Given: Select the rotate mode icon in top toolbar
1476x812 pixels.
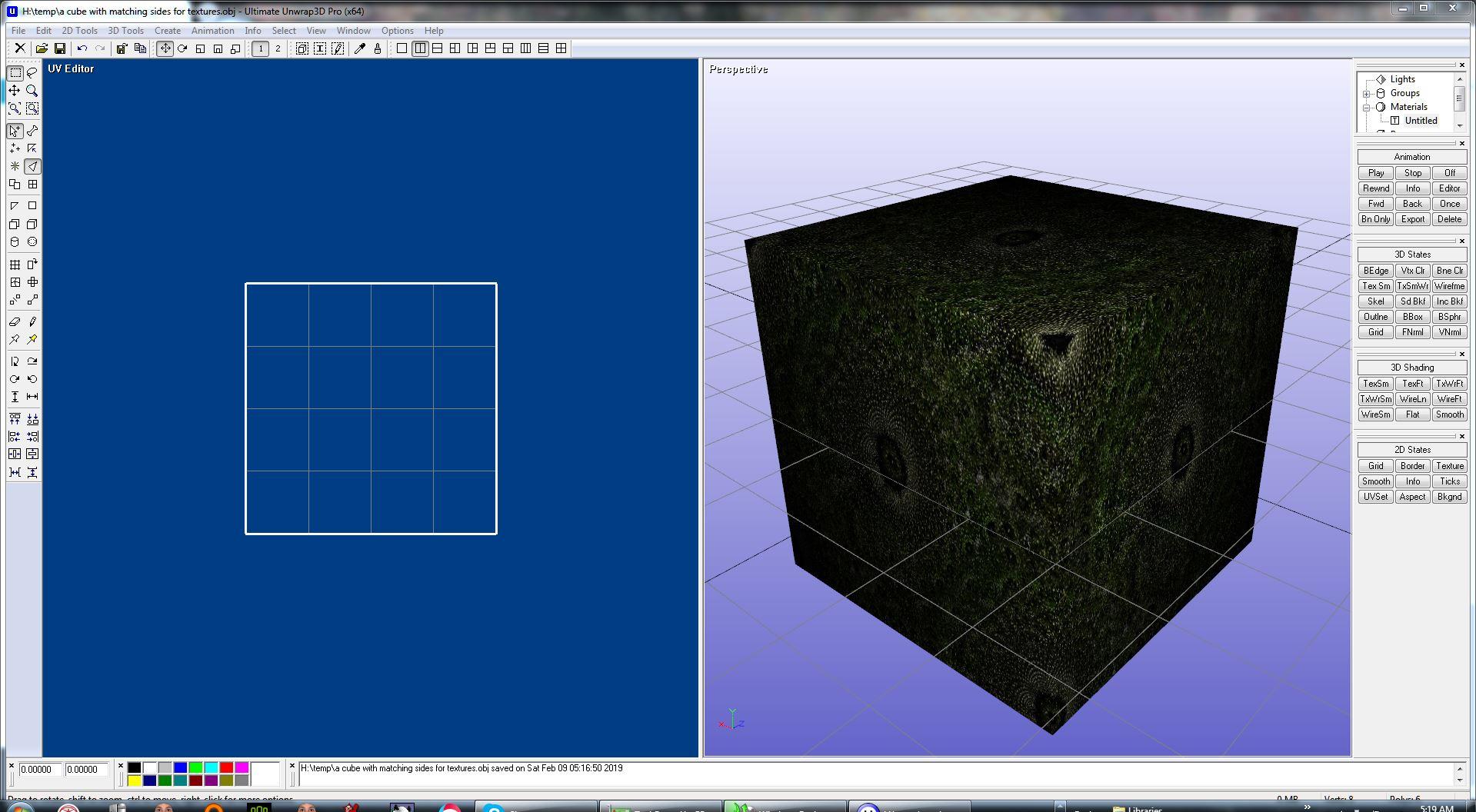Looking at the screenshot, I should pyautogui.click(x=182, y=48).
